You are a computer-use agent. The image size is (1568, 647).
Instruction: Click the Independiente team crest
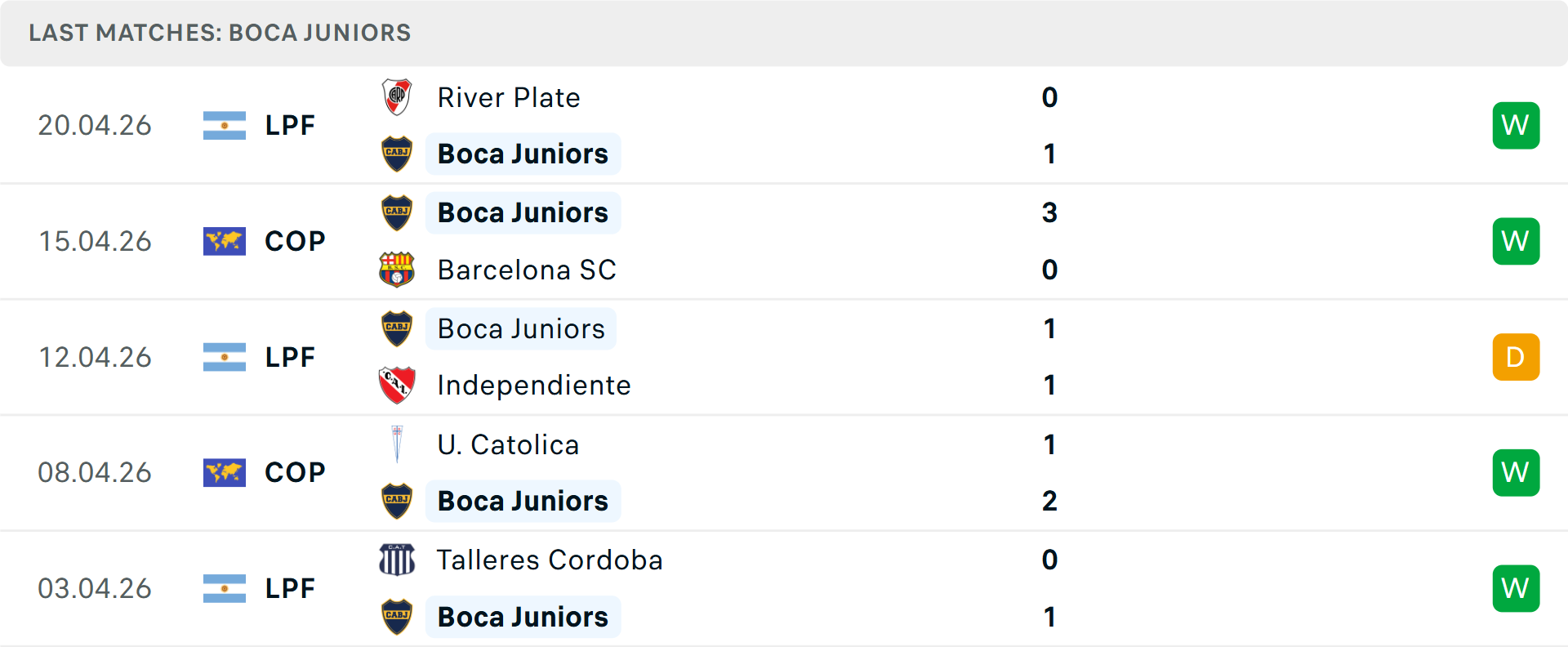398,385
